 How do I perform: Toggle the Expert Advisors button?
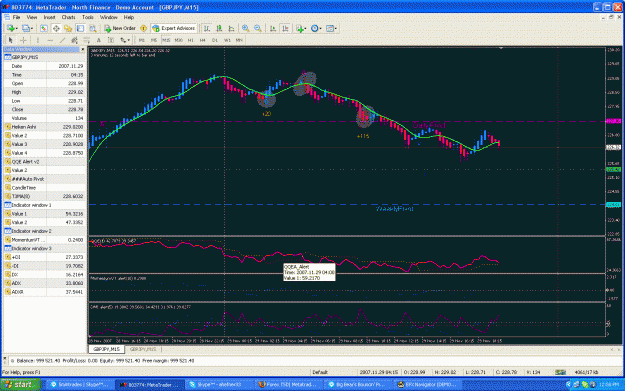174,28
